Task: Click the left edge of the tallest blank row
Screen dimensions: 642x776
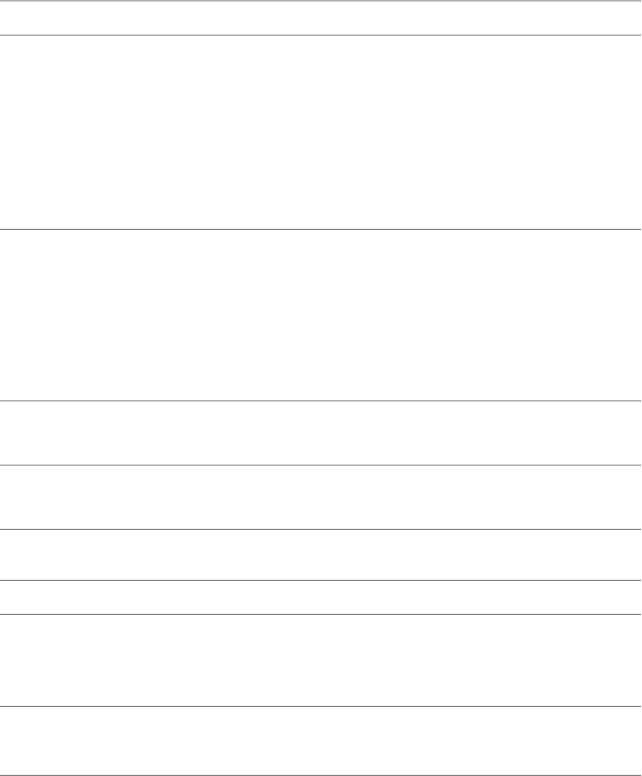Action: pyautogui.click(x=3, y=132)
